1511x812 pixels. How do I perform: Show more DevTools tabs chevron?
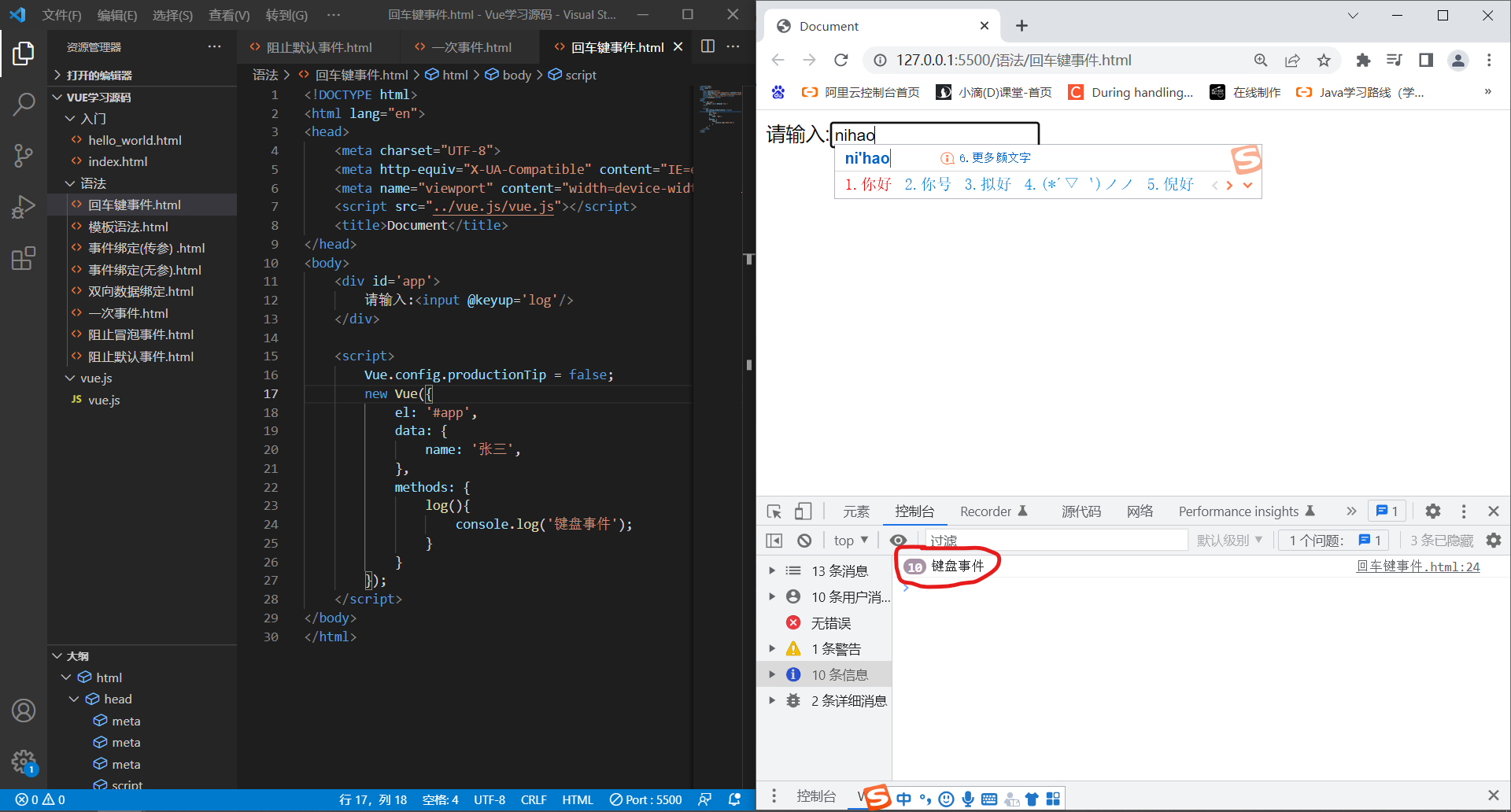point(1351,511)
